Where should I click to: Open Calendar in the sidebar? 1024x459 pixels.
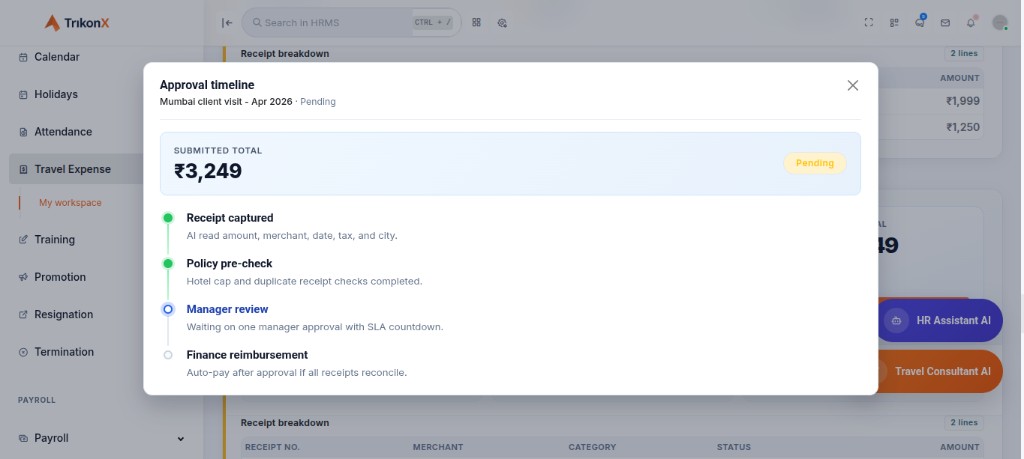(57, 57)
